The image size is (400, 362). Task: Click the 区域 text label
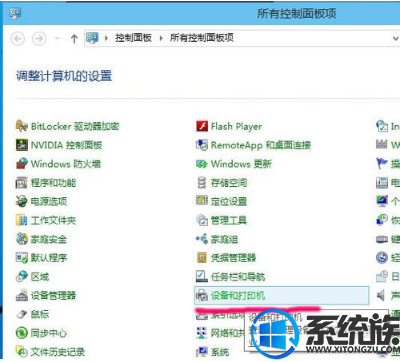(x=40, y=276)
